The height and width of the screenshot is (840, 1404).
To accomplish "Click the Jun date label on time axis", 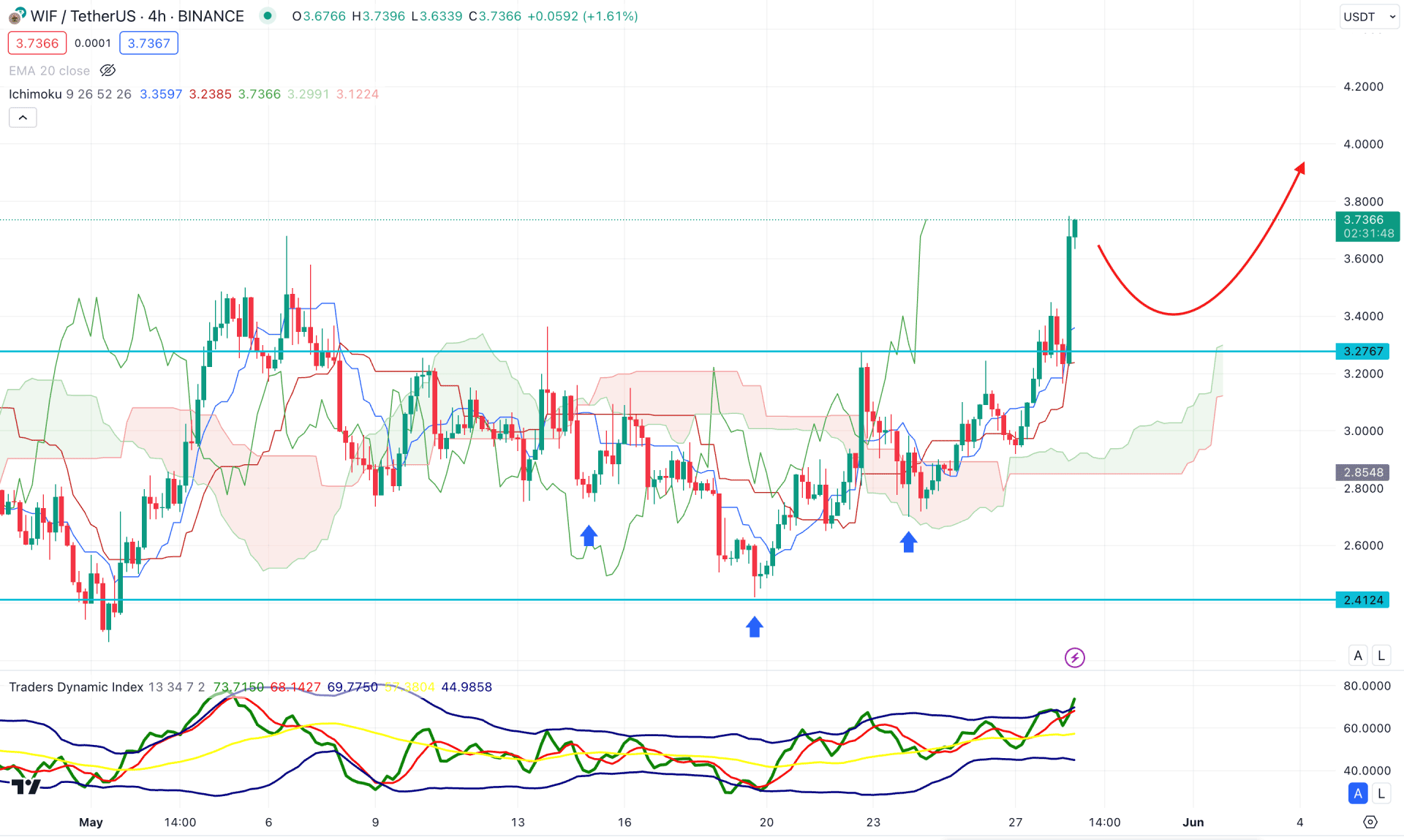I will [1193, 822].
